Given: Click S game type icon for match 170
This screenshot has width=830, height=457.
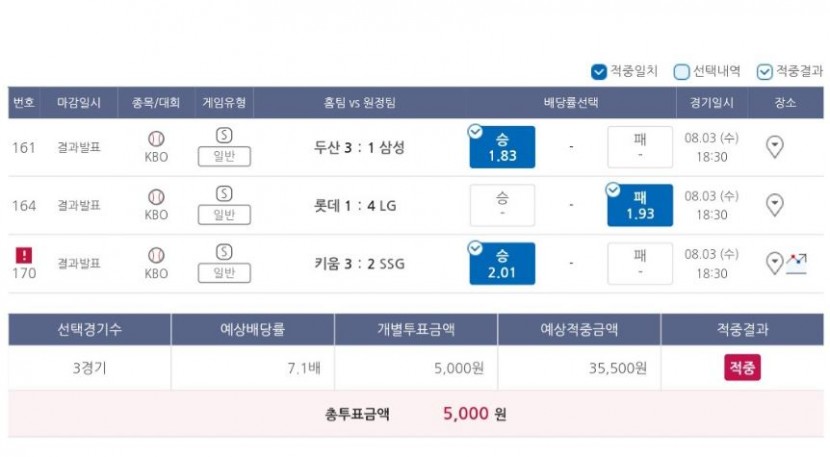Looking at the screenshot, I should click(x=224, y=252).
